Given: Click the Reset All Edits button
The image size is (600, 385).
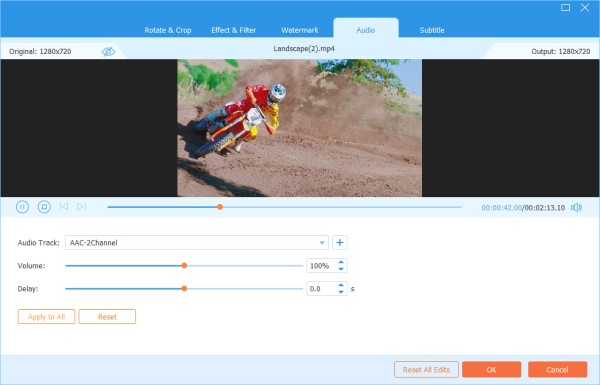Looking at the screenshot, I should pyautogui.click(x=426, y=370).
